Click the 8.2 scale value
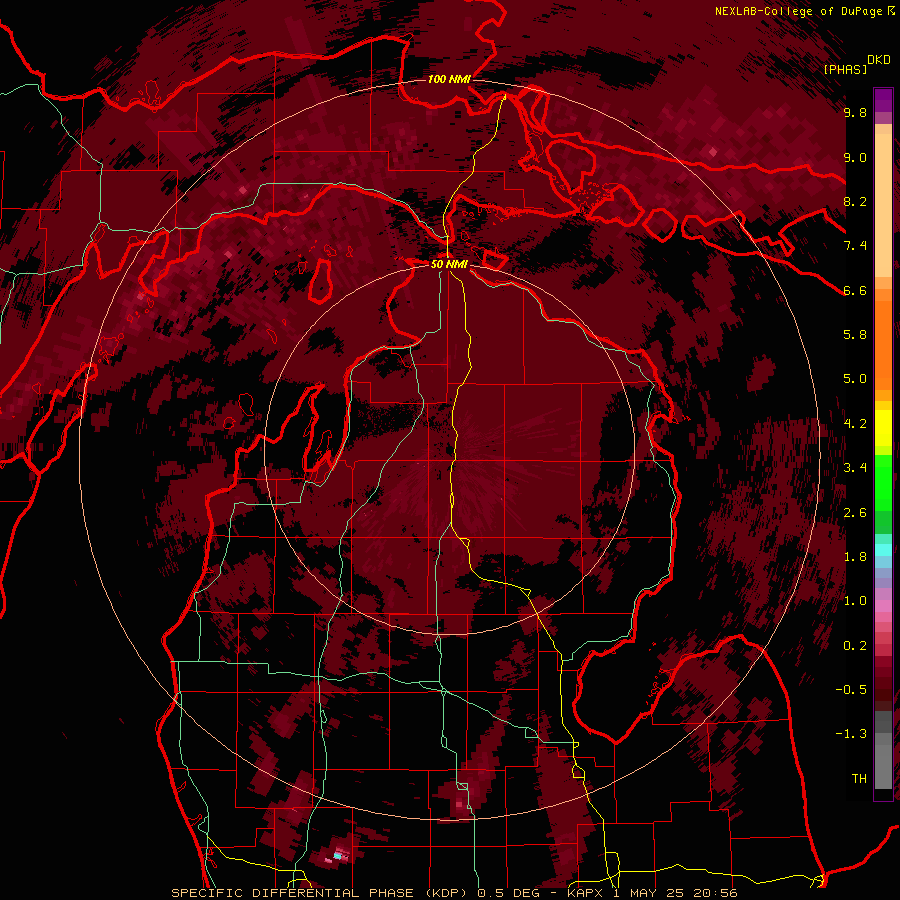Screen dimensions: 900x900 (855, 201)
